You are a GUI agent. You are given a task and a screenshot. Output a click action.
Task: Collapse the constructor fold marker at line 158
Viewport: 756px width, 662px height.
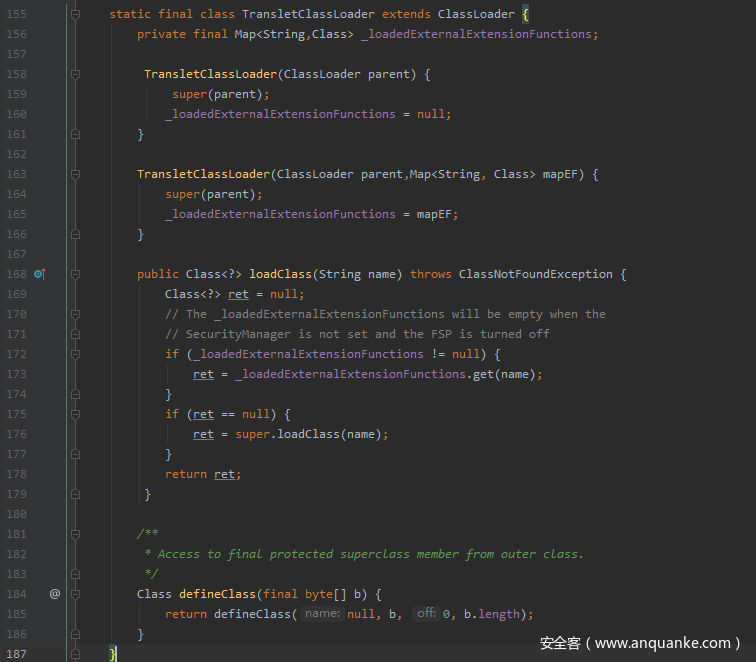[x=76, y=74]
